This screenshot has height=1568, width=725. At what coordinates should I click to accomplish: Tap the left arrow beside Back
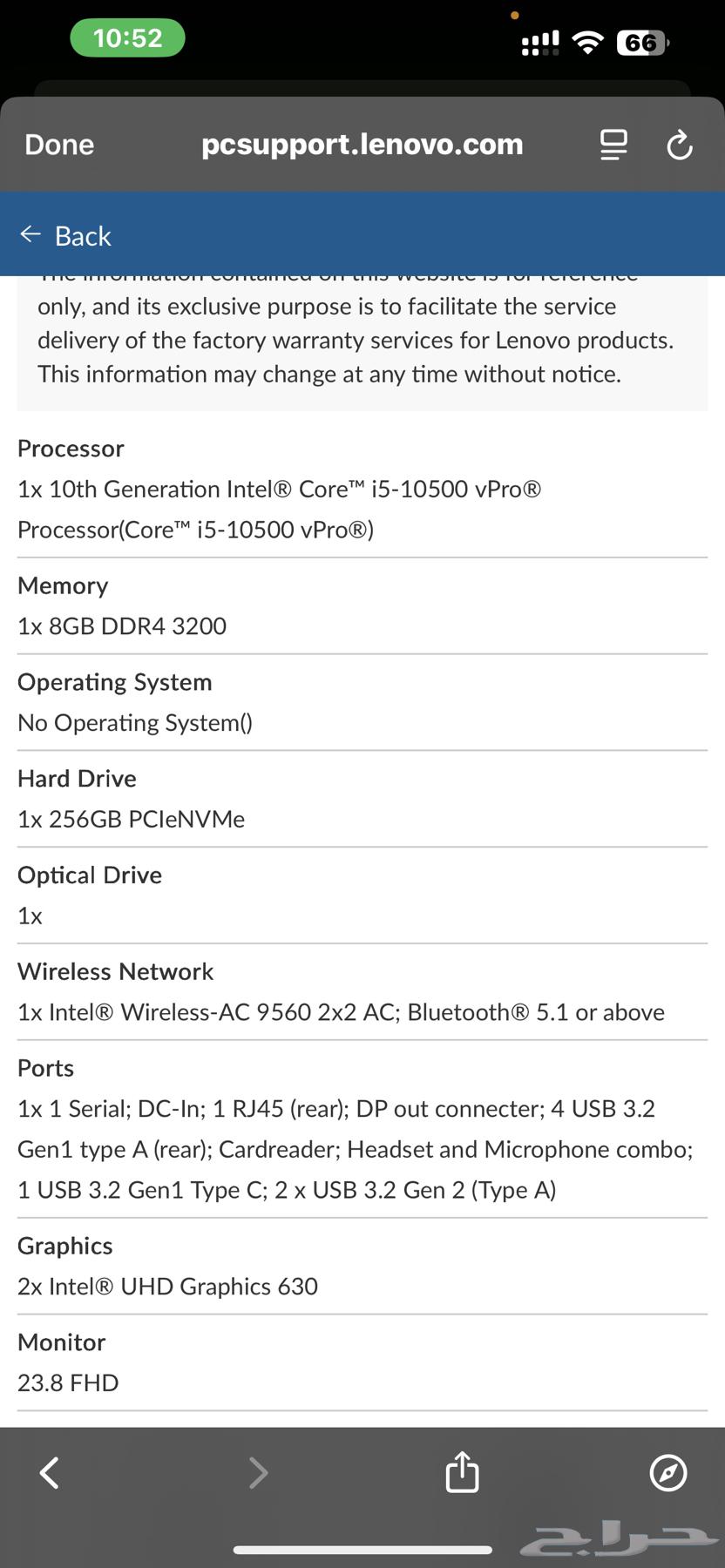30,233
